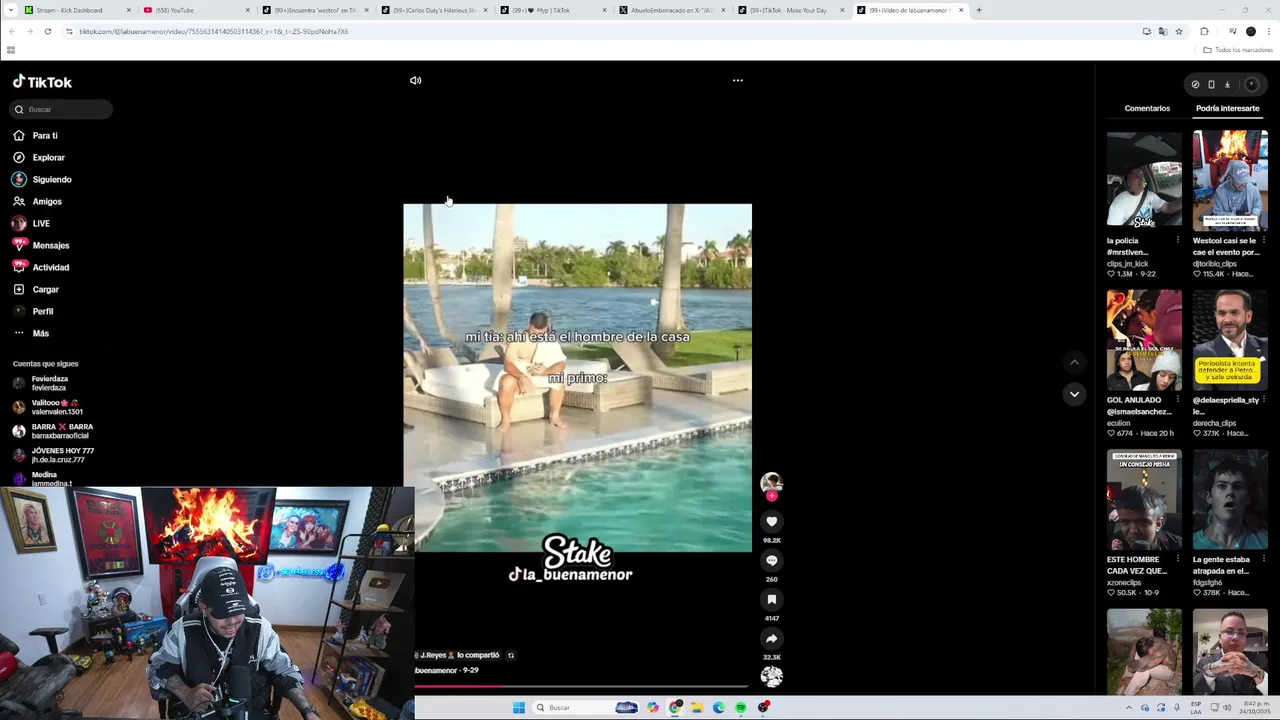Click the phone icon in top pill
The height and width of the screenshot is (720, 1280).
click(x=1211, y=84)
